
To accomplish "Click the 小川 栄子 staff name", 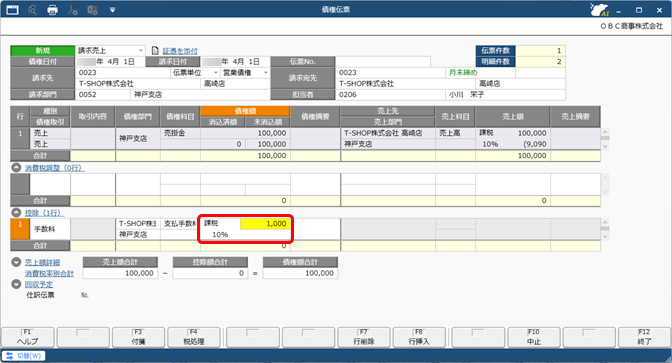I will point(466,95).
